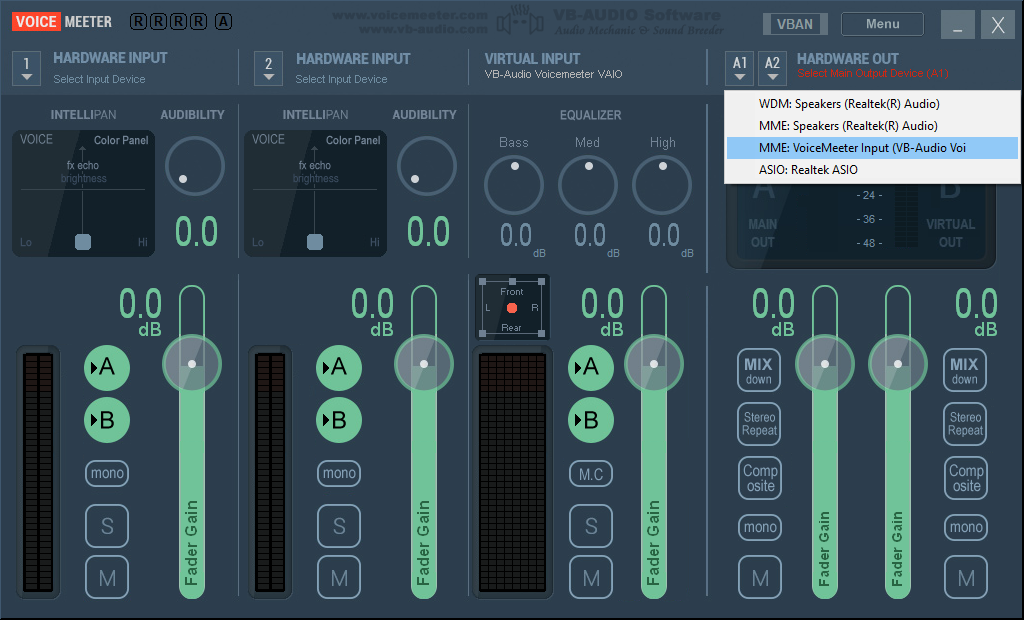Choose MME: Speakers (Realtek(R) Audio)
Screen dimensions: 1024x620
872,125
